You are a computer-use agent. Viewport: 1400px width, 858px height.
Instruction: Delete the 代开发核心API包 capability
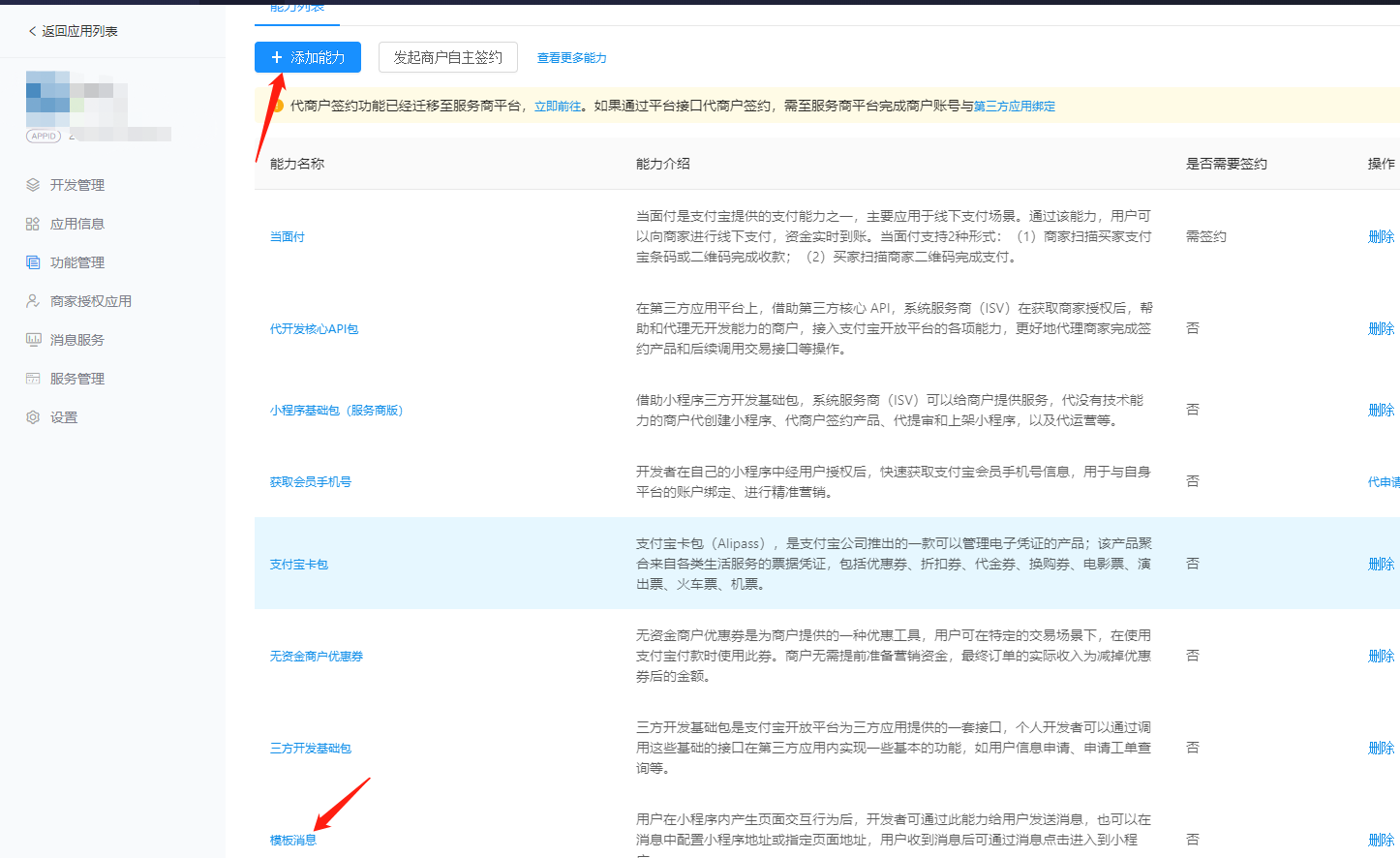(x=1382, y=328)
